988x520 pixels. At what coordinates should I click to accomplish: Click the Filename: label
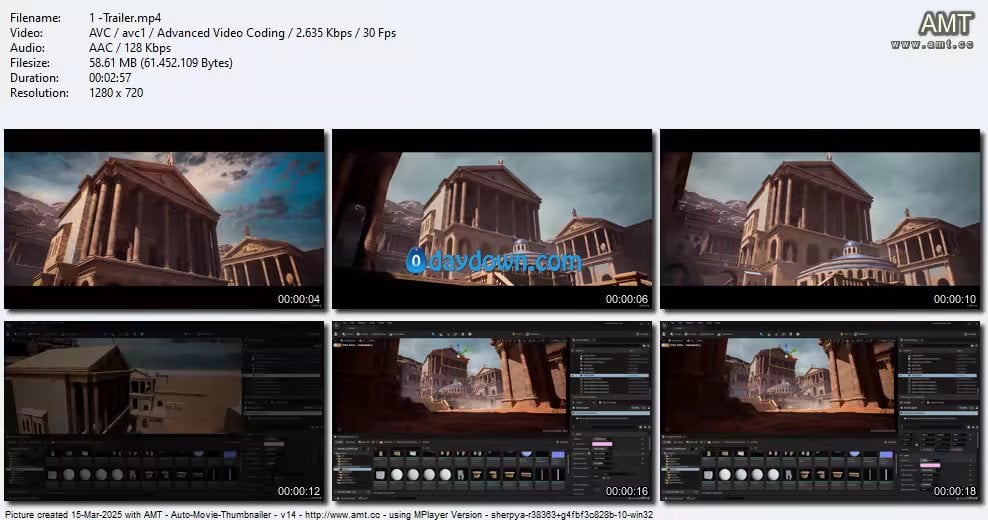pyautogui.click(x=35, y=18)
